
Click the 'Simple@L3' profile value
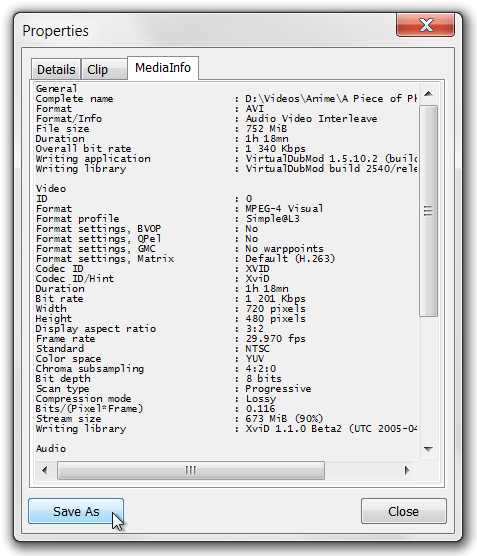coord(272,218)
